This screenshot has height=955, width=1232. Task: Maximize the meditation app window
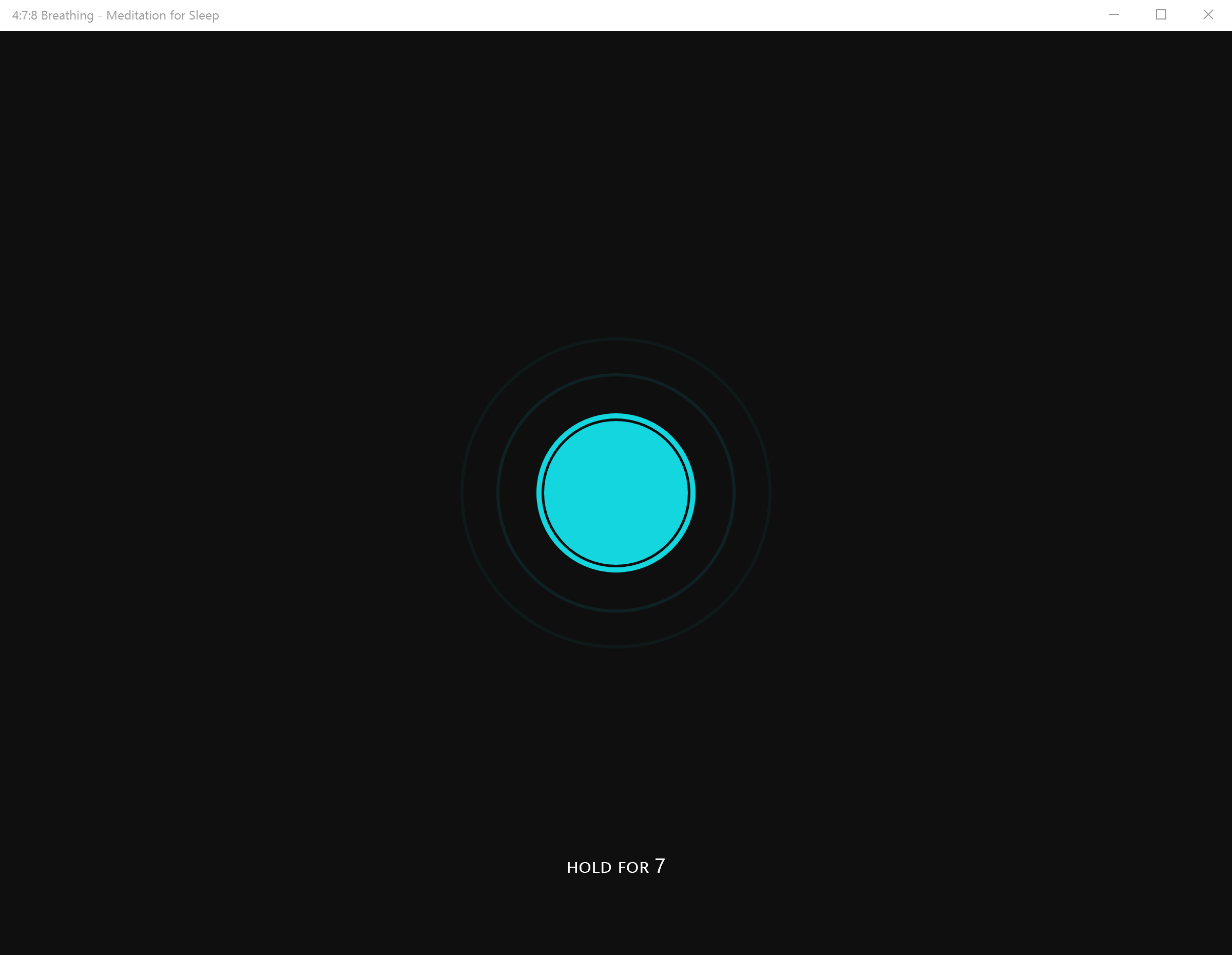pos(1161,15)
